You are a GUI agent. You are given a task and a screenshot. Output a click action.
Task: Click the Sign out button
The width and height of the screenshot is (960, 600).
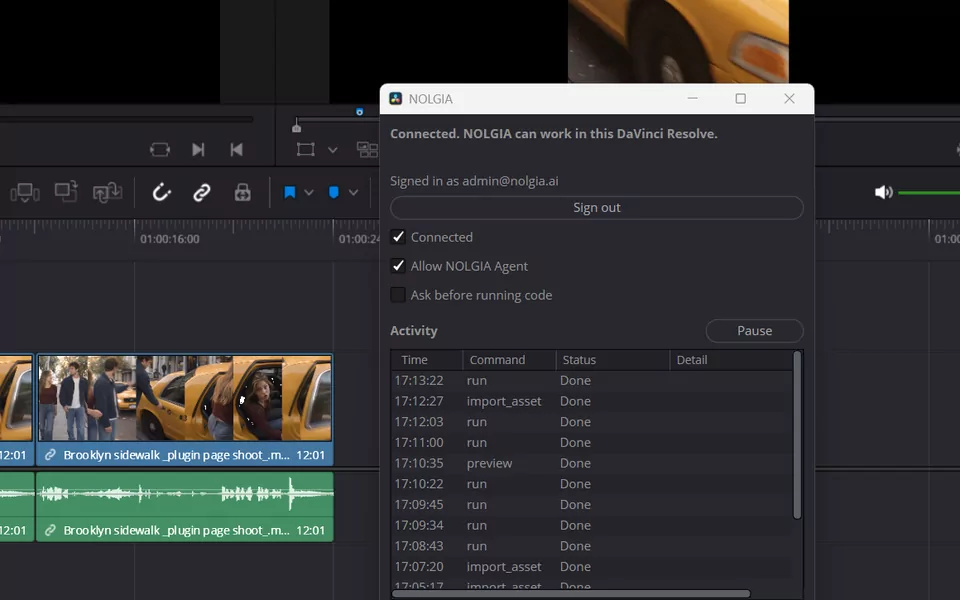click(x=597, y=208)
